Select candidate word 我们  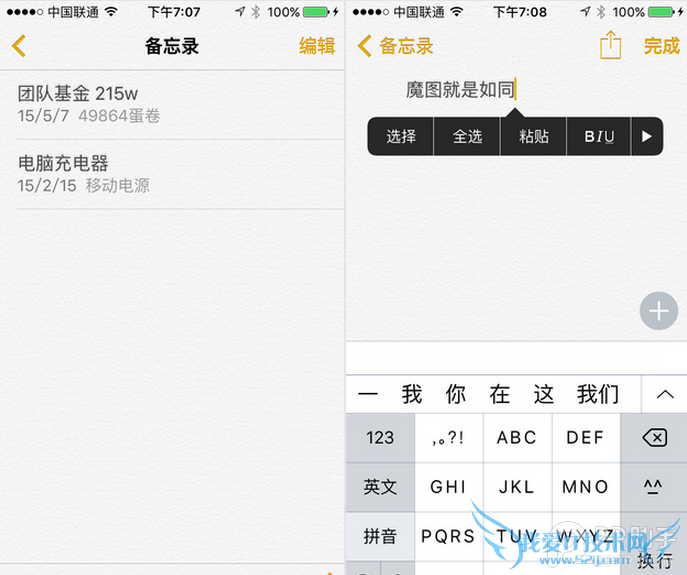[x=598, y=394]
